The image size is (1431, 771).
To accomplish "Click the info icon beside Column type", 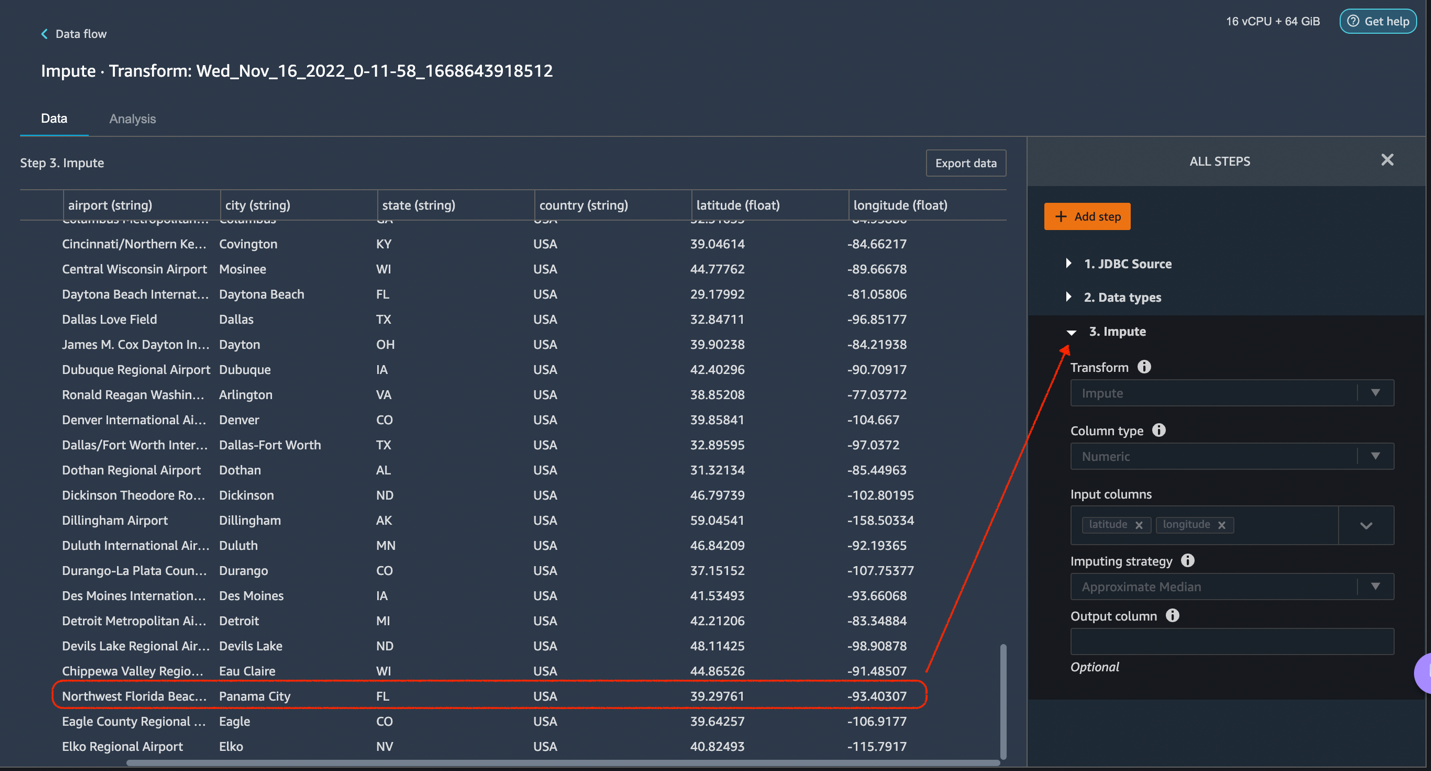I will [x=1159, y=430].
